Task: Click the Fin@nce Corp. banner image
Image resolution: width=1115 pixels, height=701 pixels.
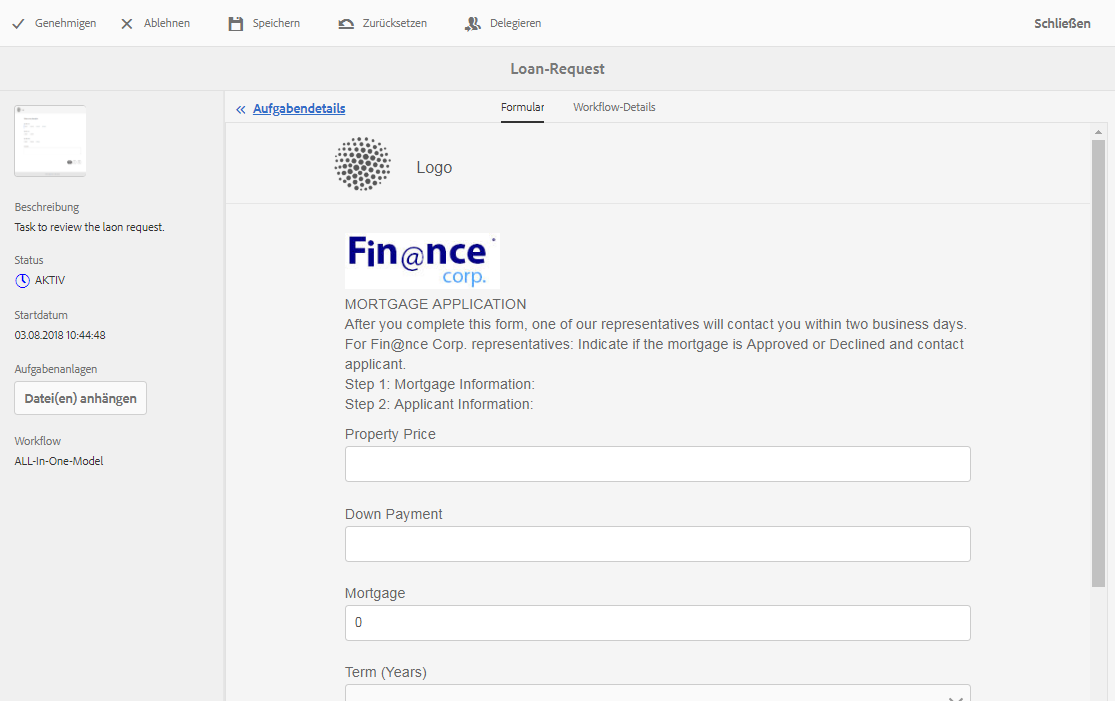Action: point(422,261)
